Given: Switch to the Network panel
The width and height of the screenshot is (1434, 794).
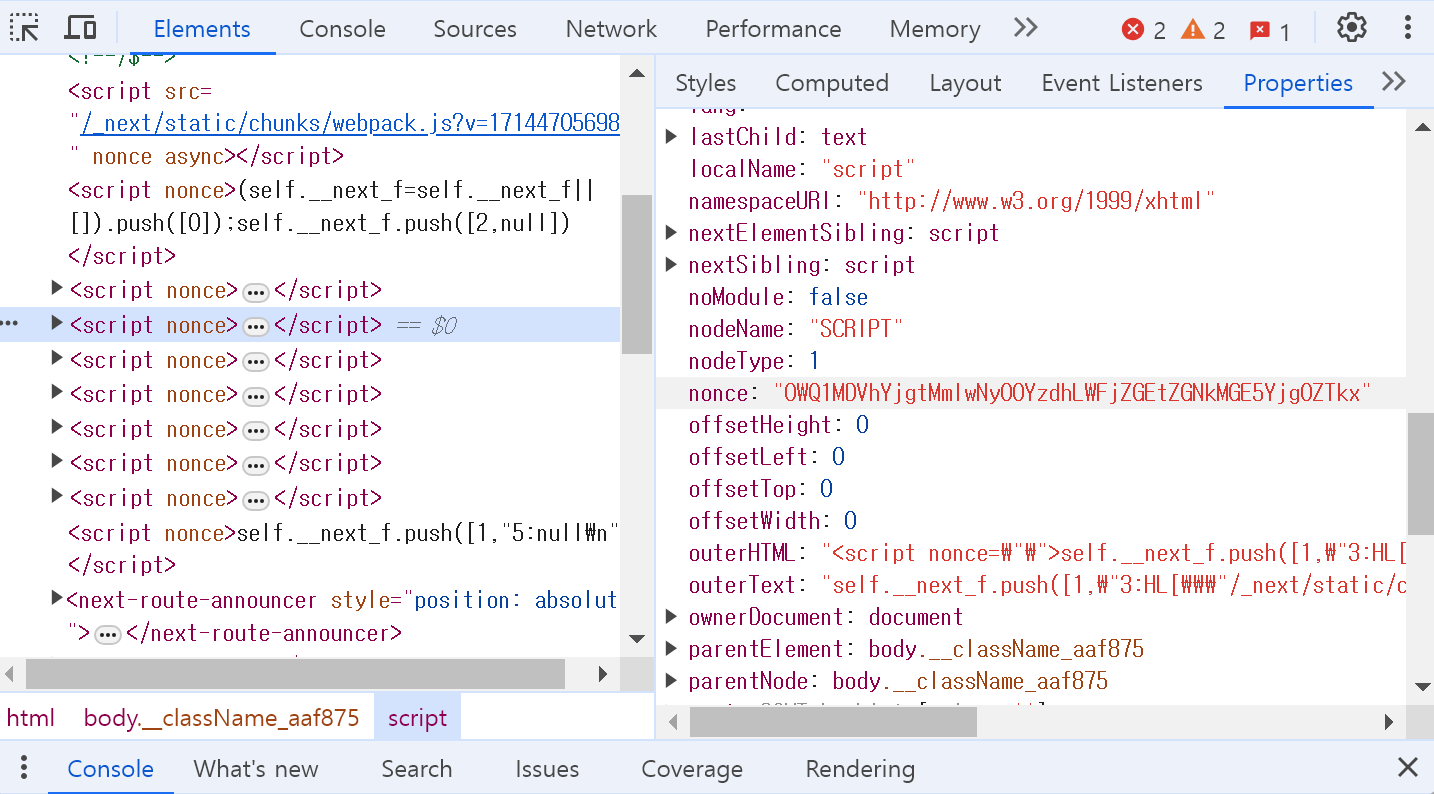Looking at the screenshot, I should (610, 29).
